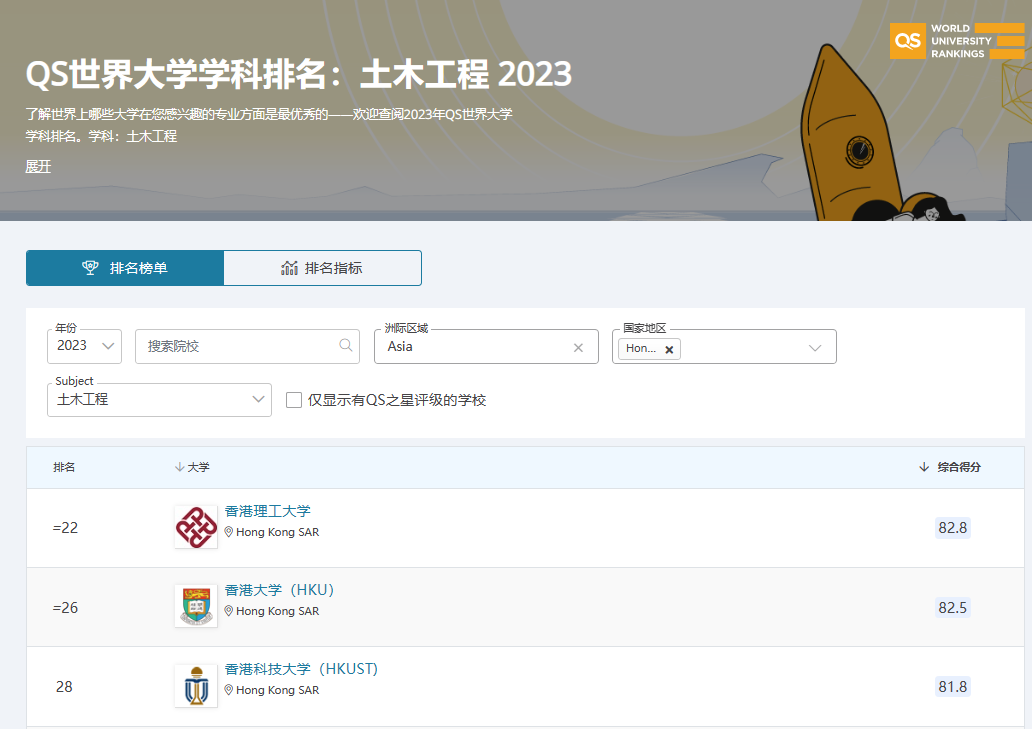Click Hong Kong SAR under 香港理工大学

pyautogui.click(x=278, y=532)
